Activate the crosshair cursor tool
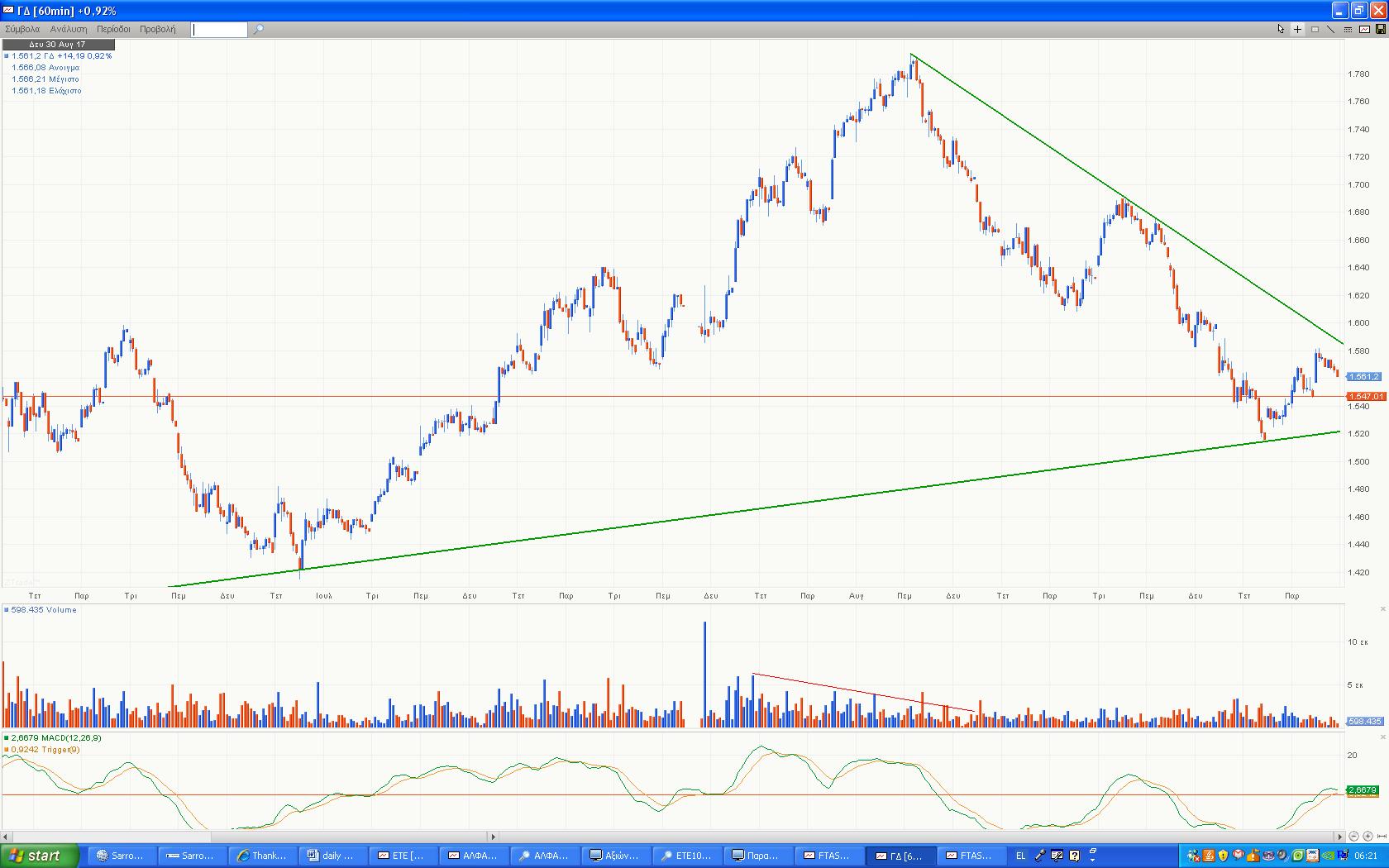The height and width of the screenshot is (868, 1389). click(x=1297, y=29)
